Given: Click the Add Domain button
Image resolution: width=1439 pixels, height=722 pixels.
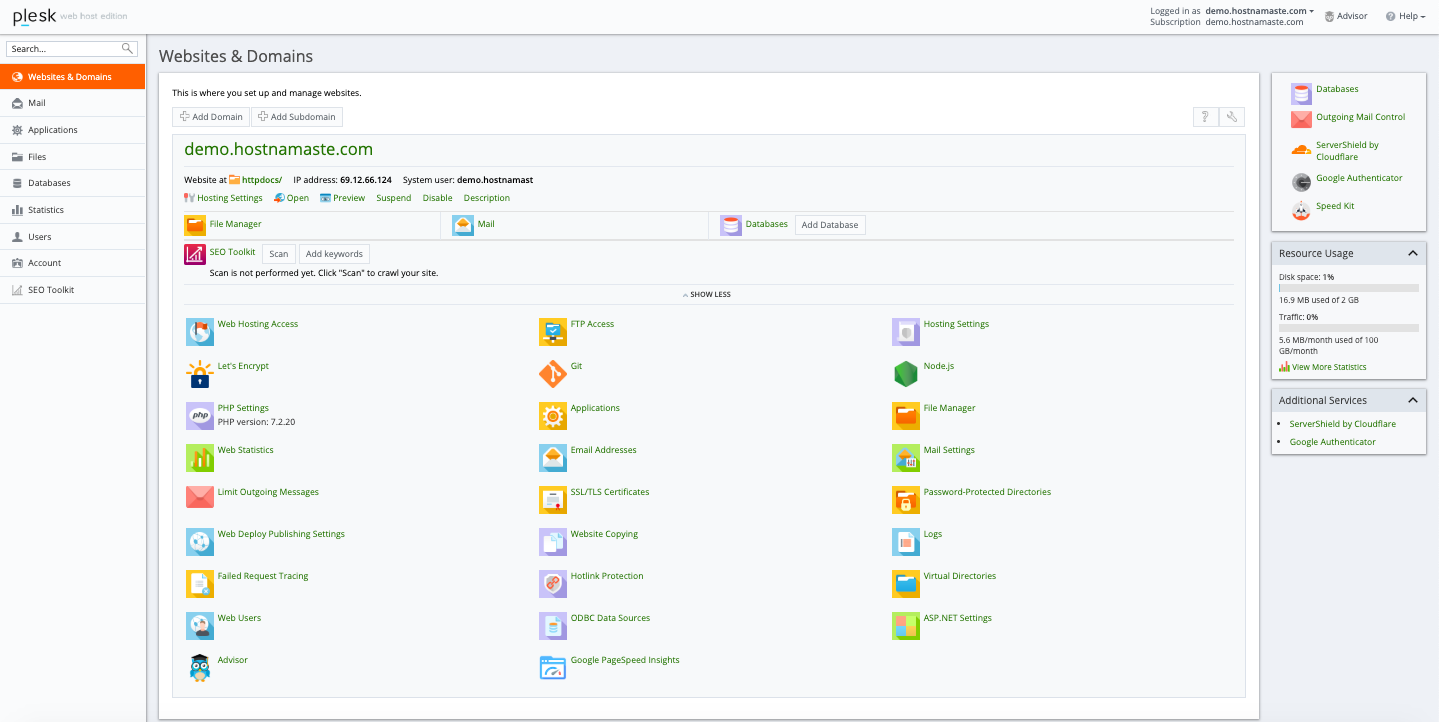Looking at the screenshot, I should (211, 117).
